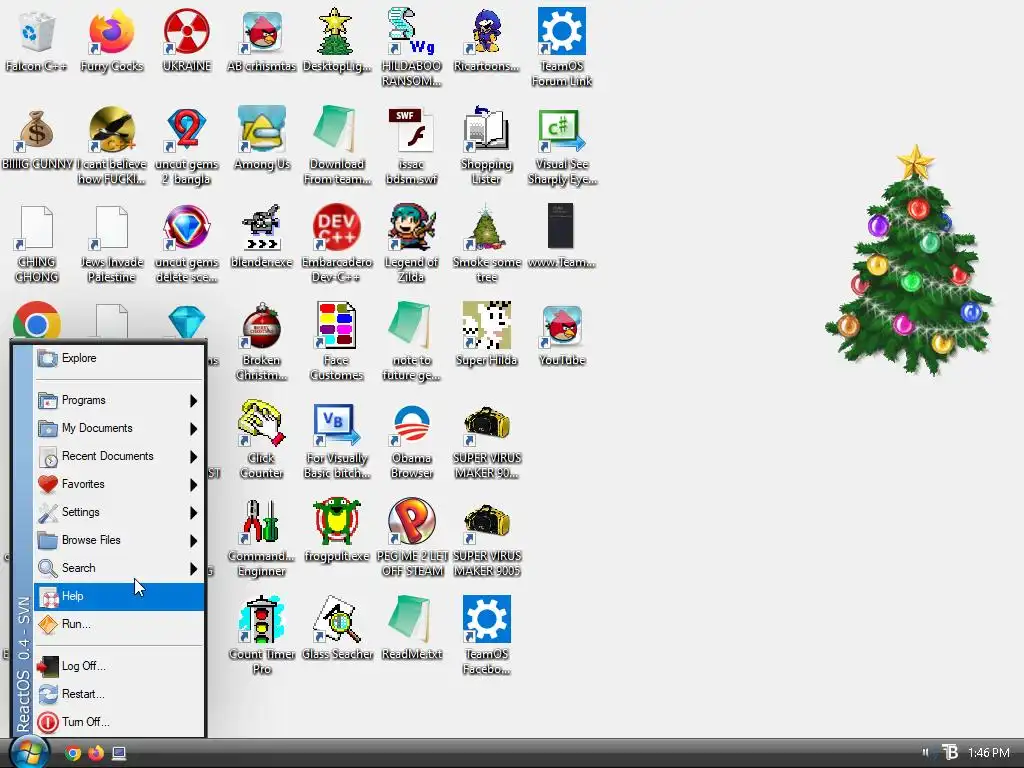Open the Smoke some tree icon
The width and height of the screenshot is (1024, 768).
[x=487, y=227]
